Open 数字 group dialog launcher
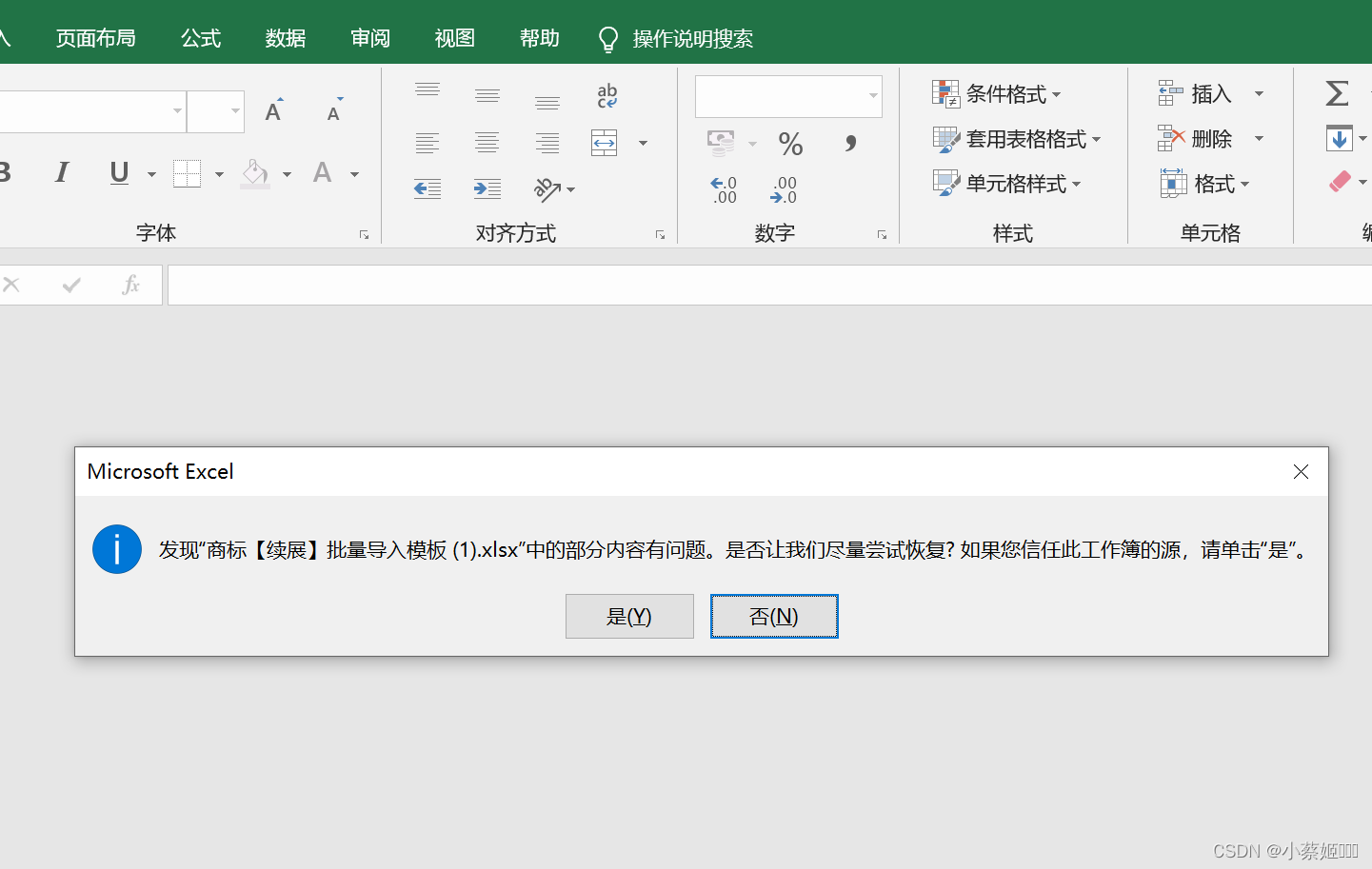Viewport: 1372px width, 869px height. pyautogui.click(x=882, y=235)
